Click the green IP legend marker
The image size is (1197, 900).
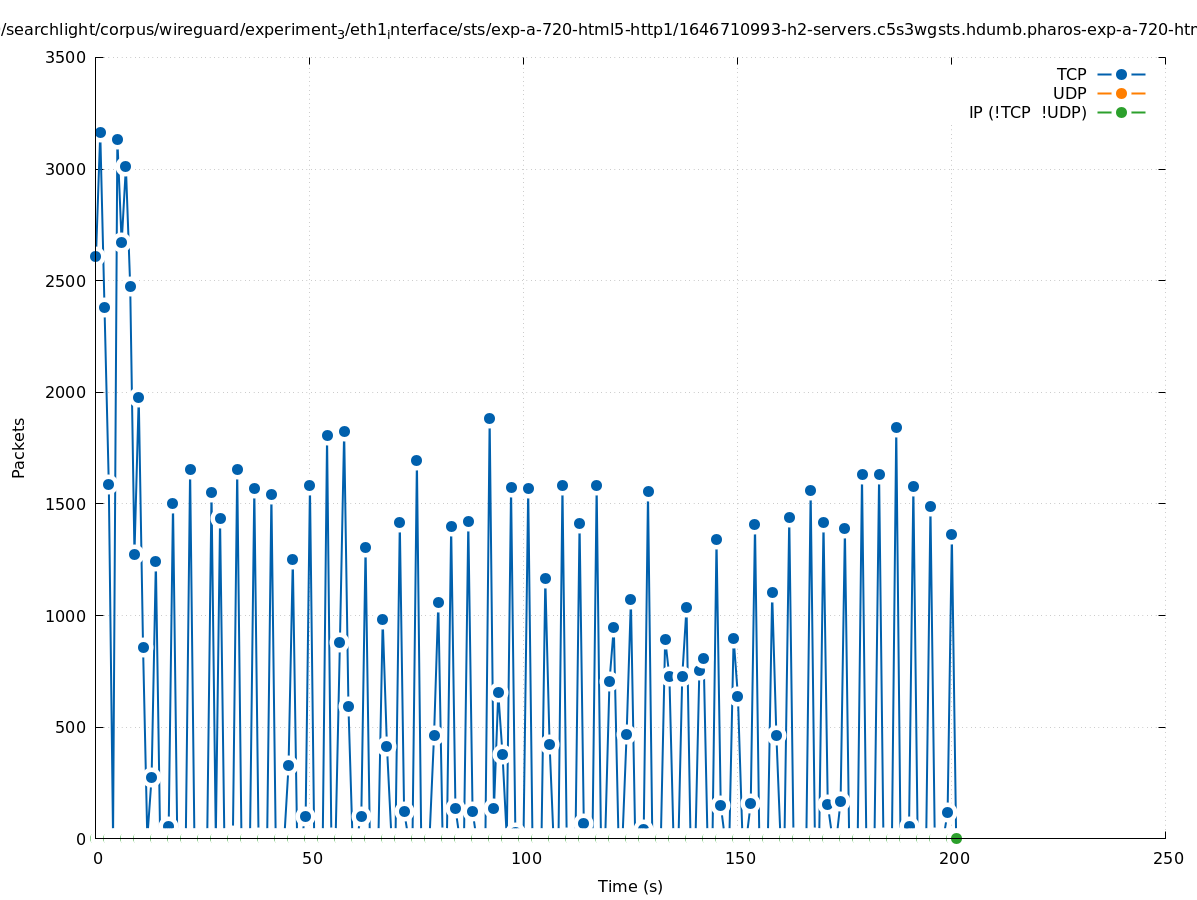click(x=1121, y=112)
